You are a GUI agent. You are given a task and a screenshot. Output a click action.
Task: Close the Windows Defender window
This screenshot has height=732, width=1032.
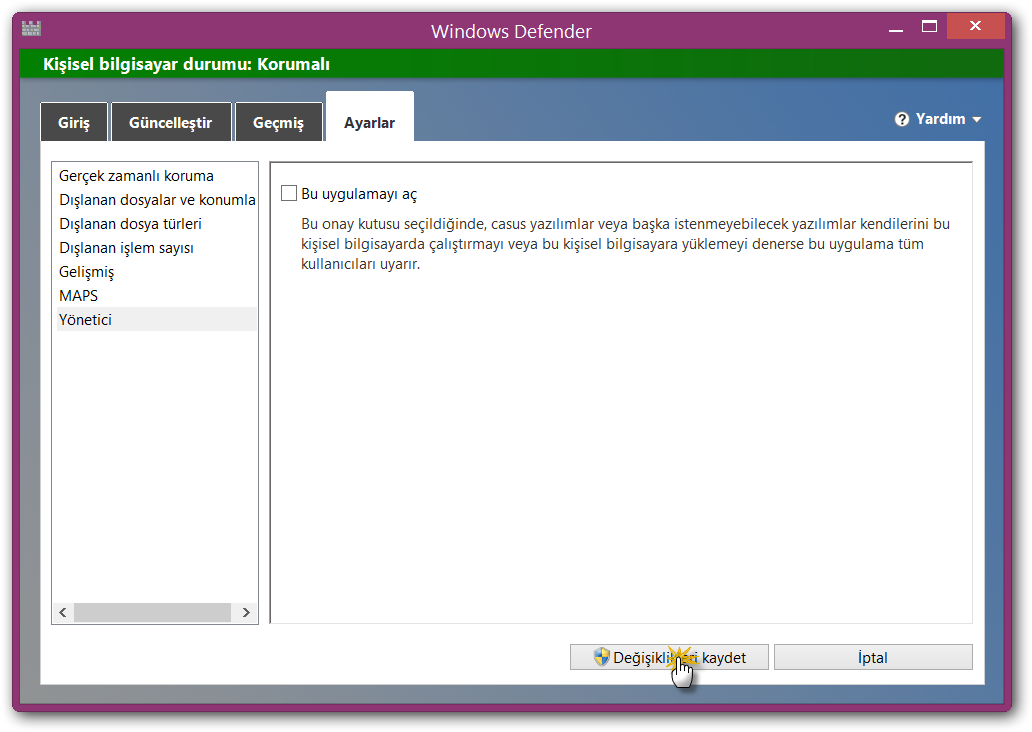(x=975, y=26)
